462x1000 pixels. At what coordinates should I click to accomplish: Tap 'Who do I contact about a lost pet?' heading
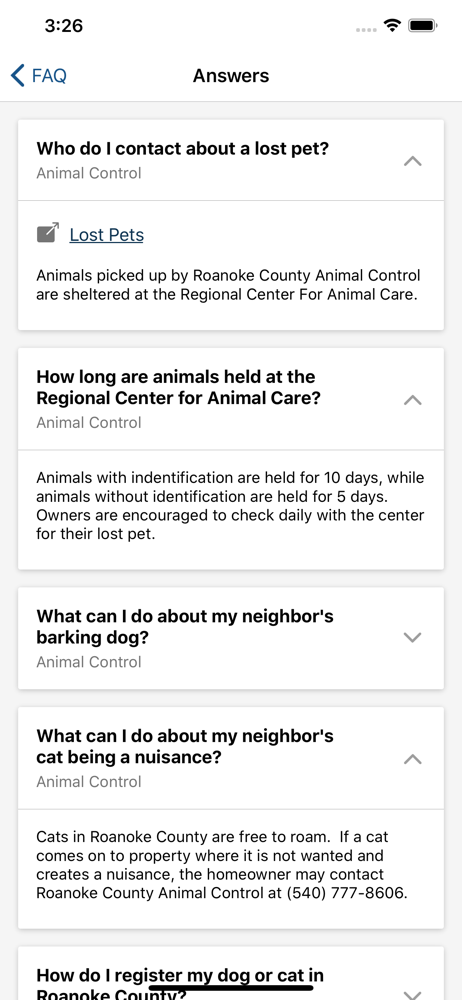click(183, 149)
